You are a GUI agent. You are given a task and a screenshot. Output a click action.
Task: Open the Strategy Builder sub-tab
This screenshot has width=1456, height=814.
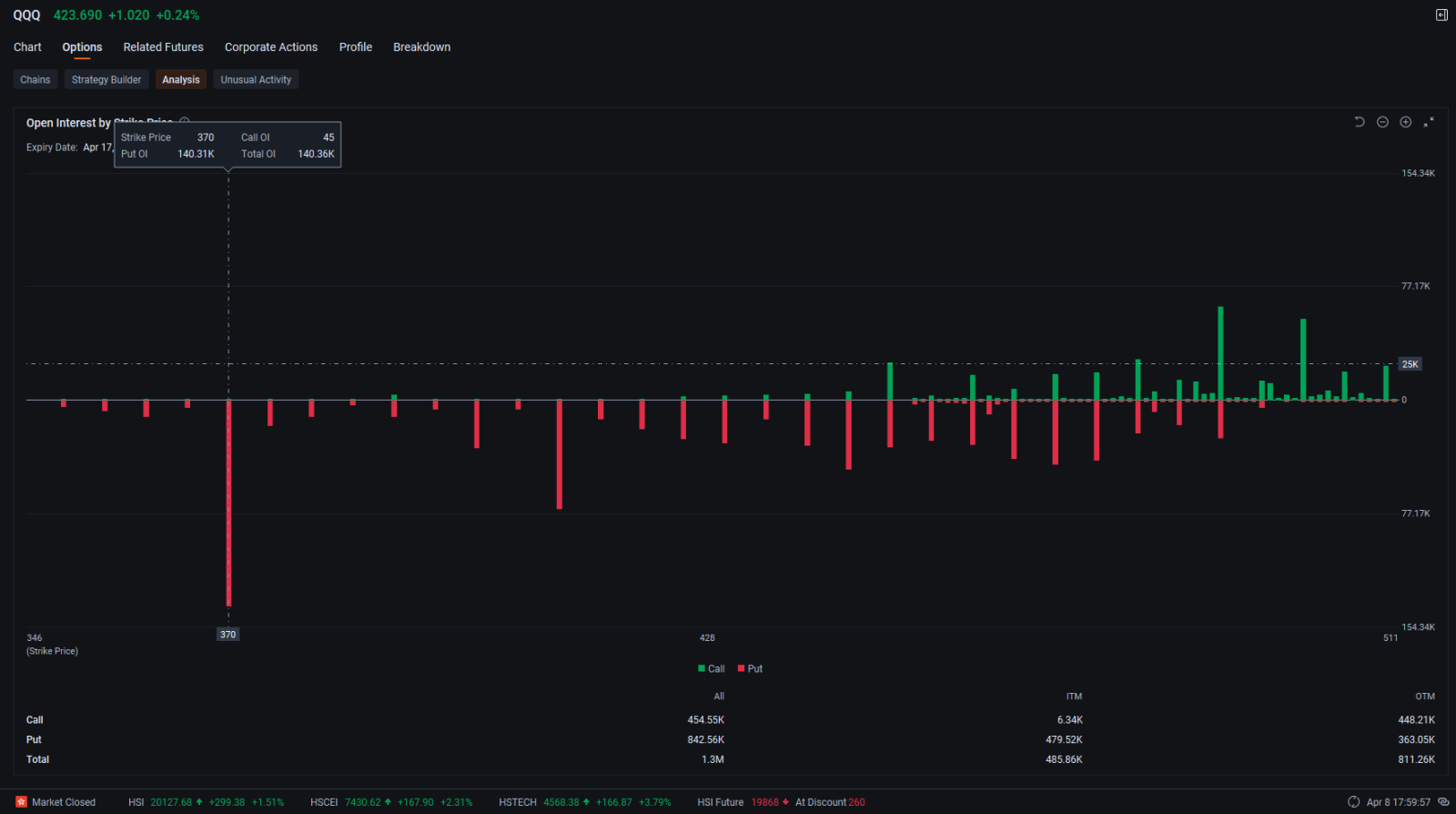(x=106, y=80)
